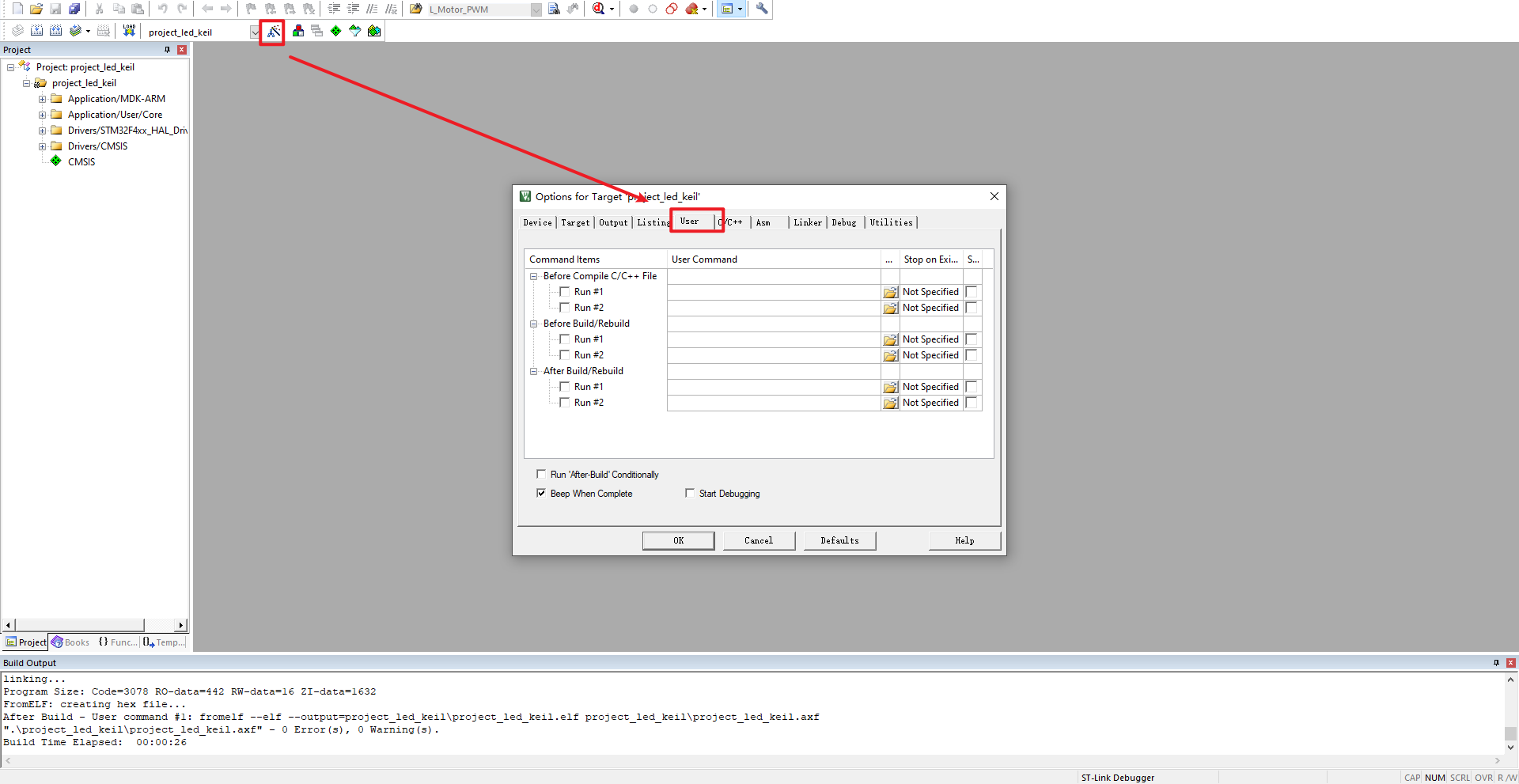The width and height of the screenshot is (1519, 784).
Task: Click the Kill All Breakpoints icon
Action: (692, 9)
